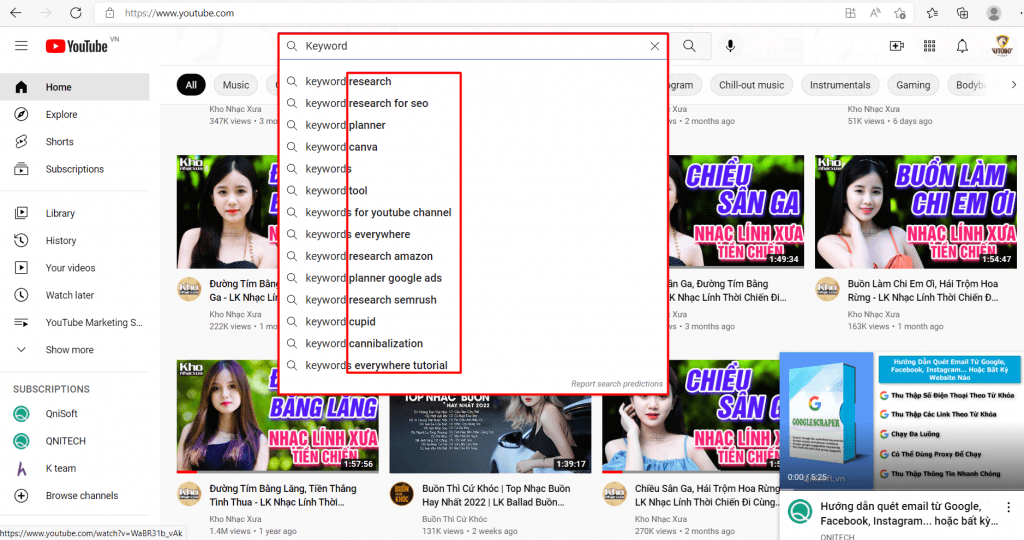Open read aloud icon in address bar

point(875,13)
